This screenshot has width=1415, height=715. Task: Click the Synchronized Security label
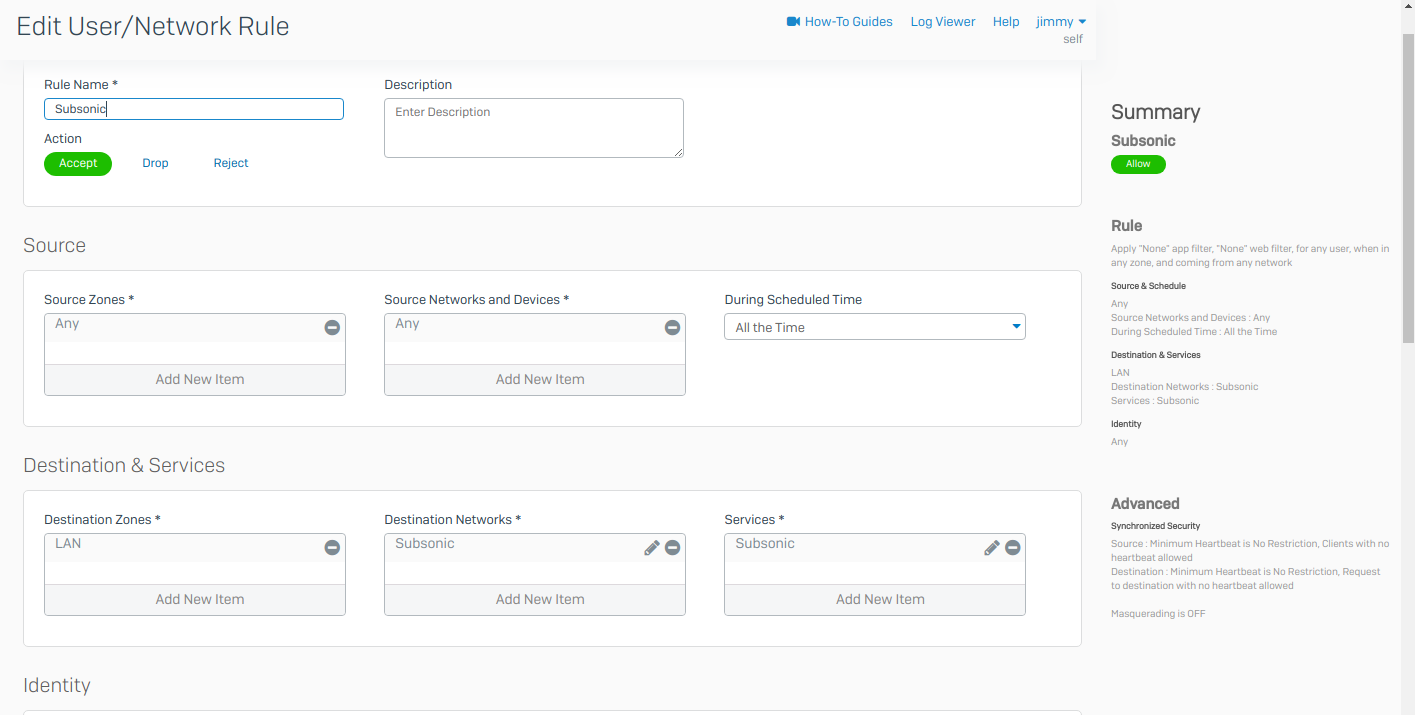click(1156, 526)
